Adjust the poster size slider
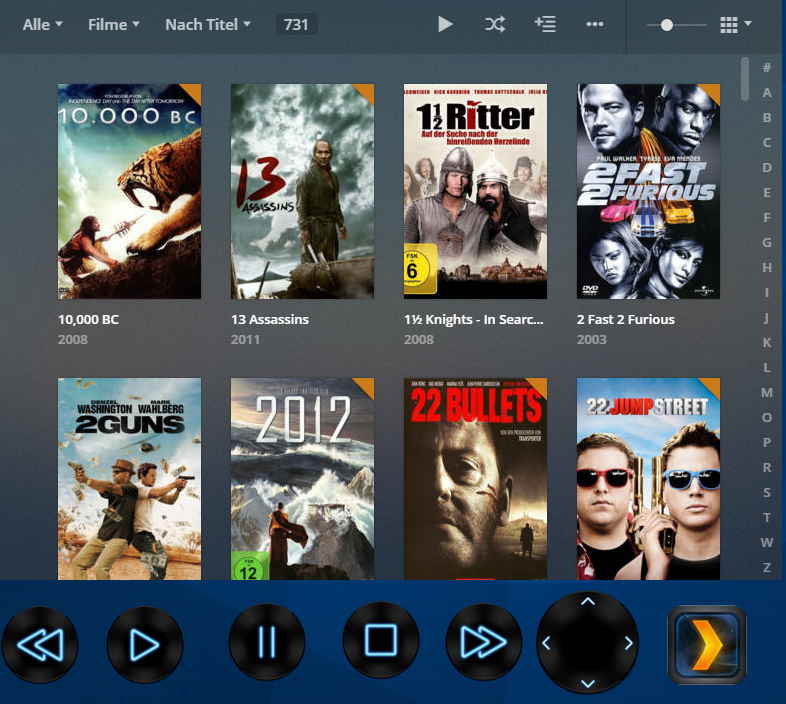Viewport: 786px width, 704px height. pyautogui.click(x=667, y=25)
